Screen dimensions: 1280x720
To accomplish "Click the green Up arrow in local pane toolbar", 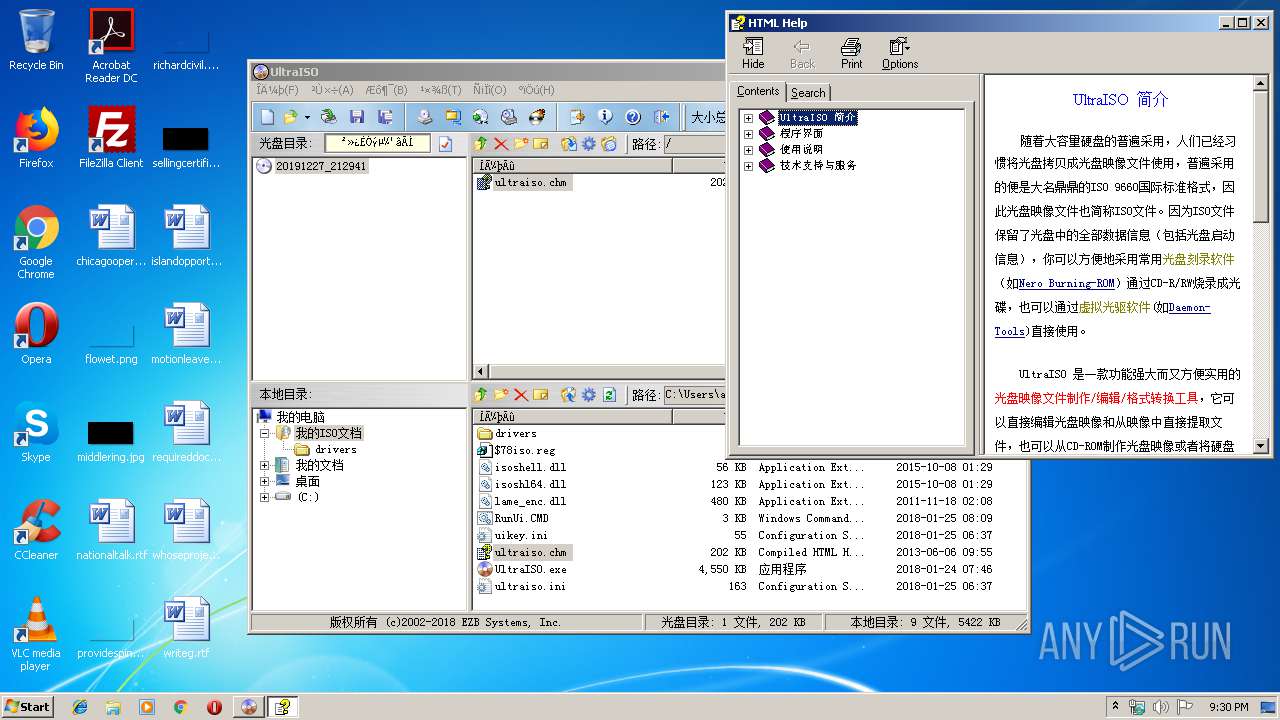I will point(481,395).
